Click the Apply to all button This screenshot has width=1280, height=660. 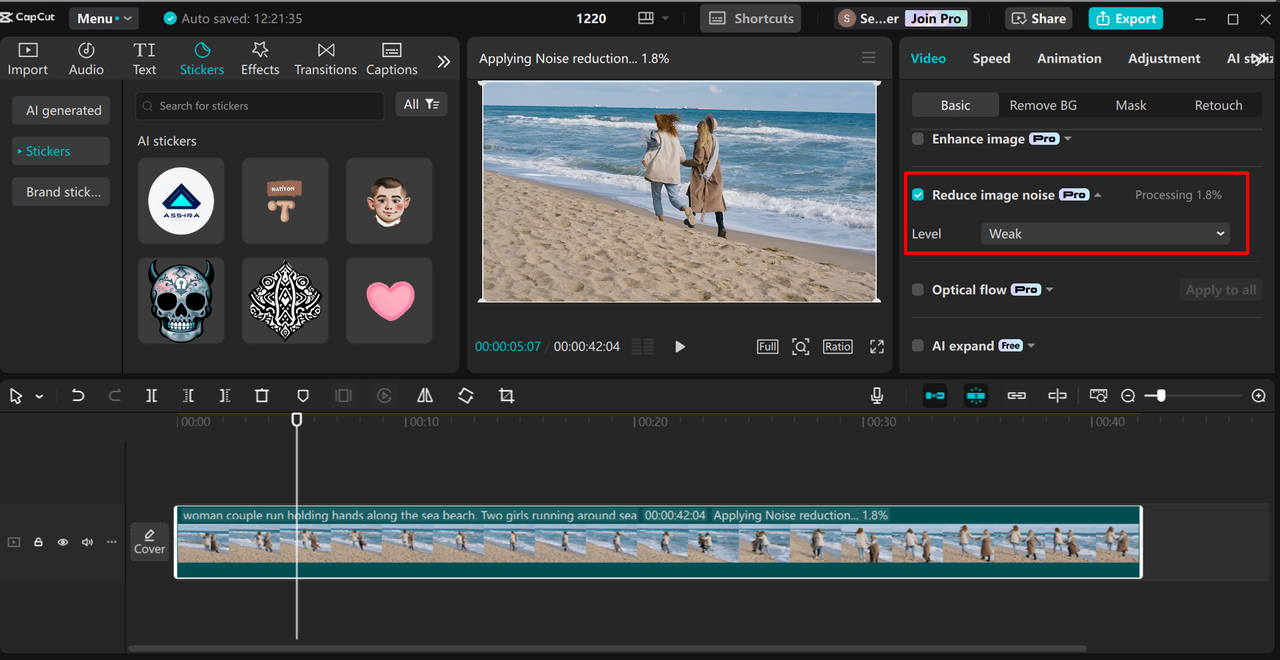1220,290
